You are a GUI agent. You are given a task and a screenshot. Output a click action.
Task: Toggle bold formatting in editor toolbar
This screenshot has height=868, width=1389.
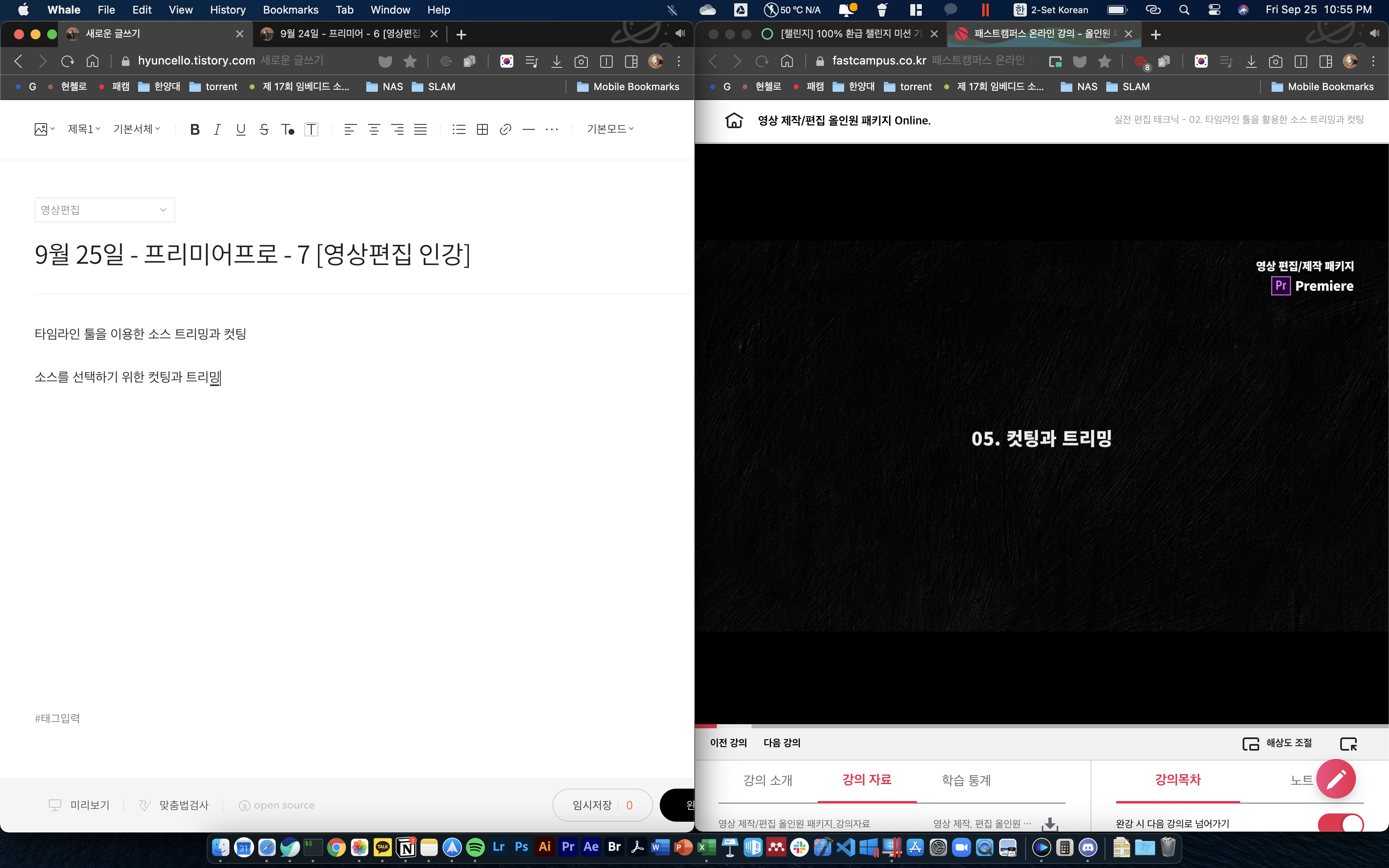click(x=195, y=129)
